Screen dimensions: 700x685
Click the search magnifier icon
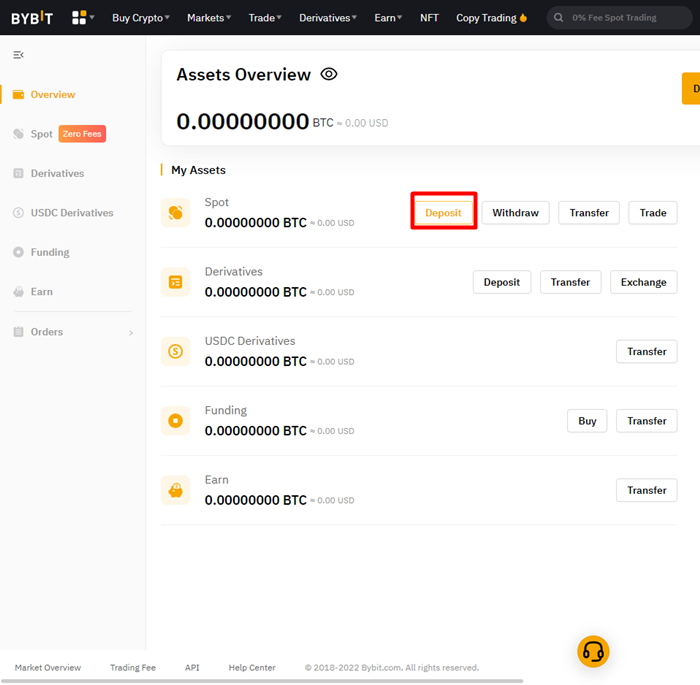coord(558,18)
